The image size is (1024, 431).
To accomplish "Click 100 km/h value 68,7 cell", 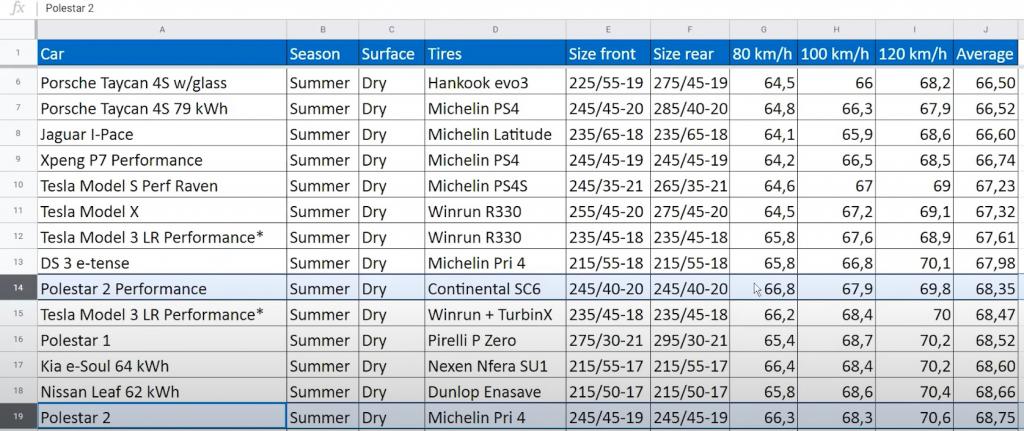I will coord(837,340).
